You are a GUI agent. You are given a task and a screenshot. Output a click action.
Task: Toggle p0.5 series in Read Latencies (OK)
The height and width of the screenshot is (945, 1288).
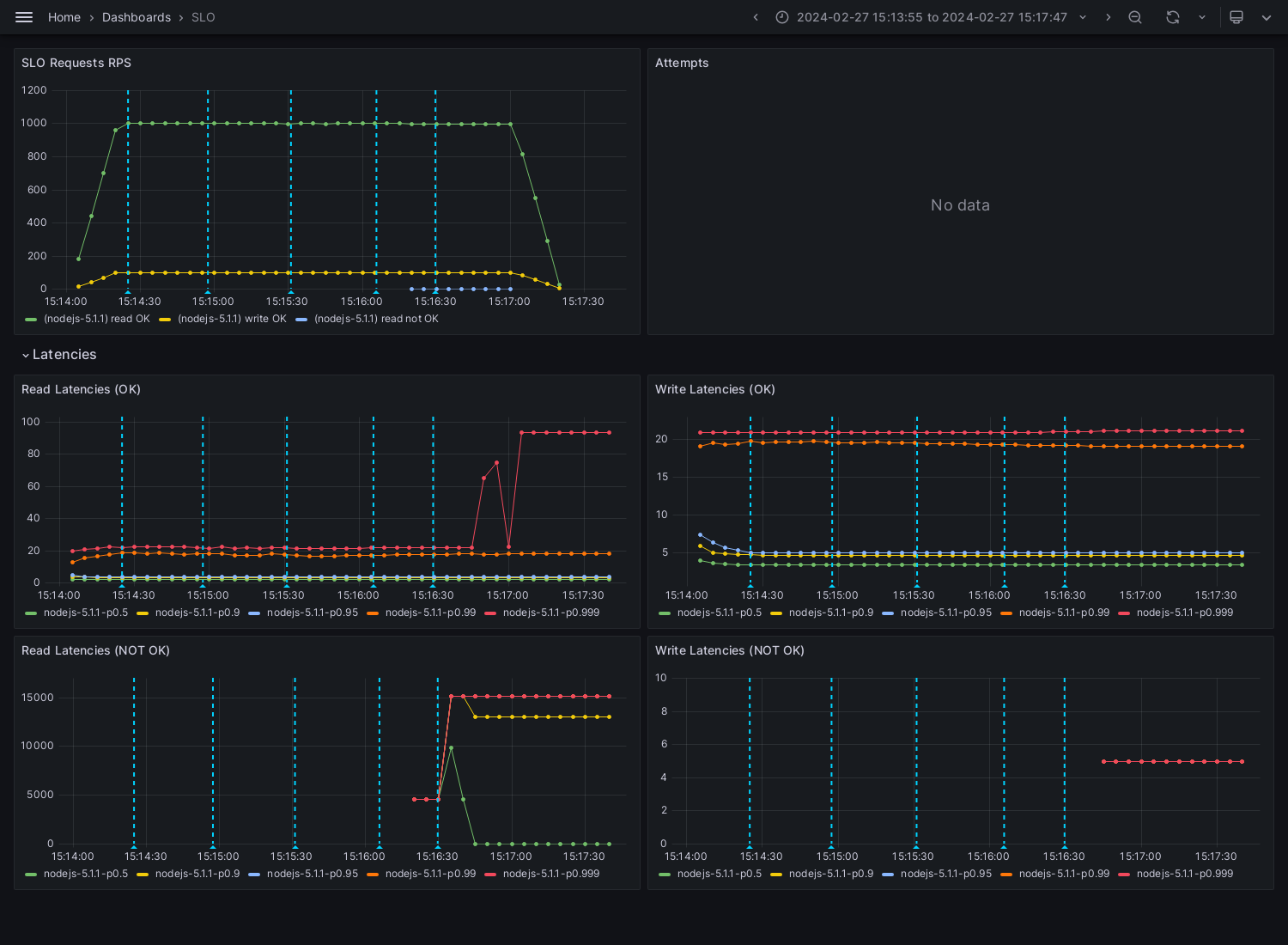pos(86,613)
